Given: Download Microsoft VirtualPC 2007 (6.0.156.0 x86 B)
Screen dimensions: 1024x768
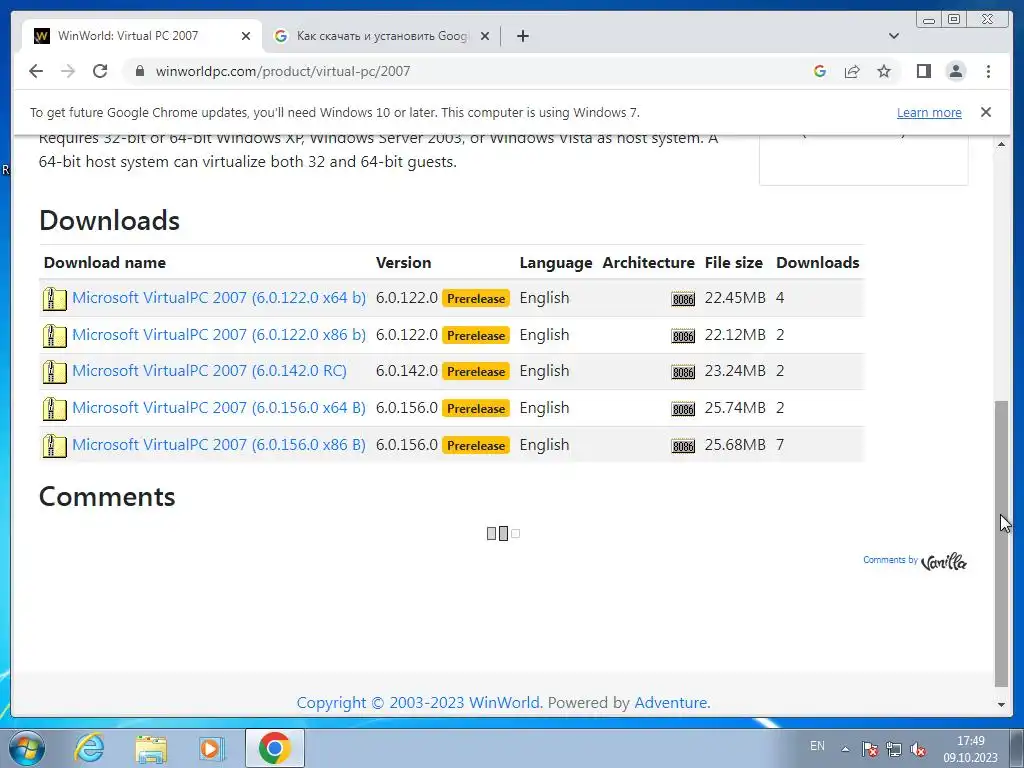Looking at the screenshot, I should [x=219, y=445].
